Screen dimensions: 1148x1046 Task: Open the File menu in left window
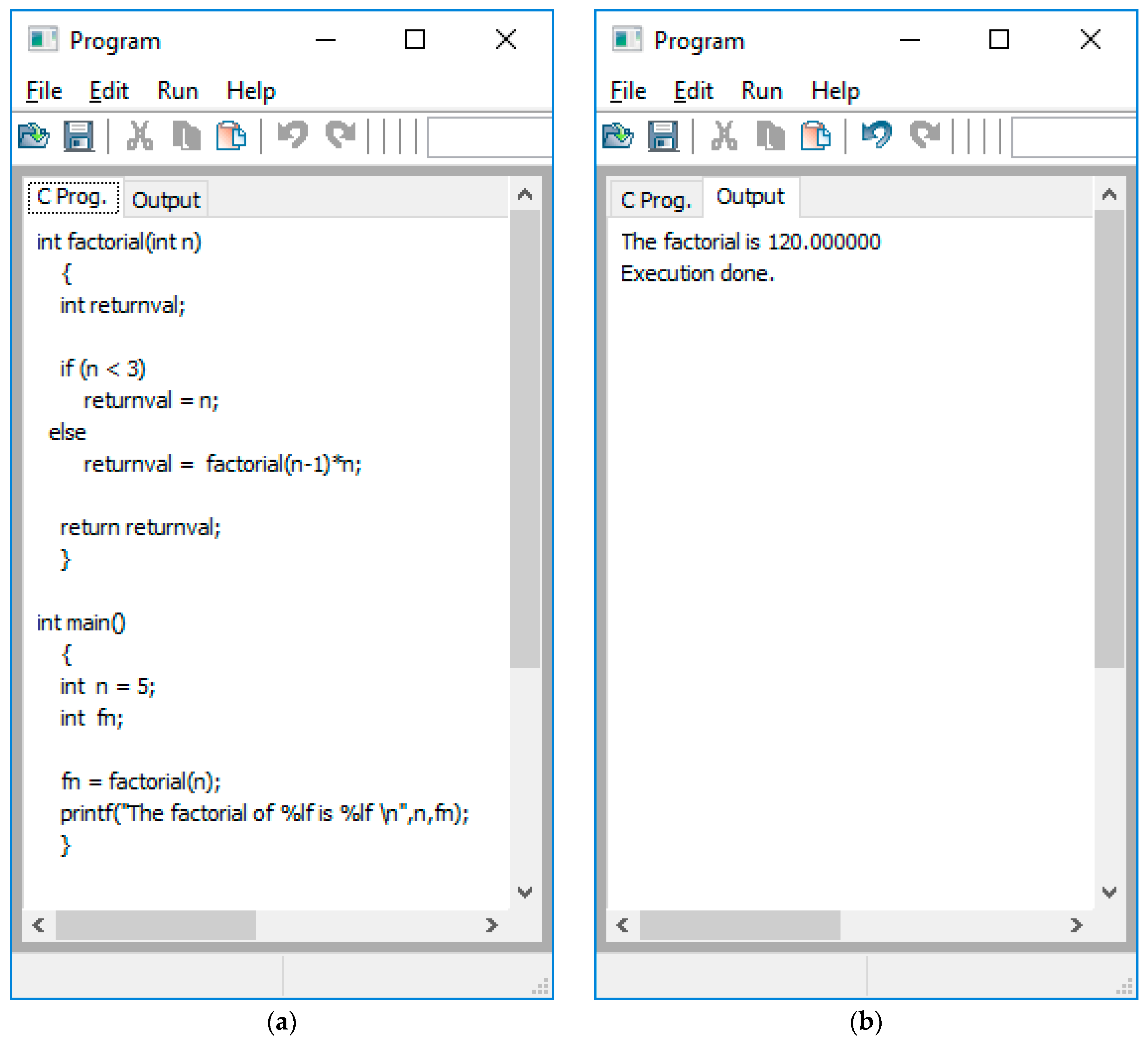(x=44, y=90)
